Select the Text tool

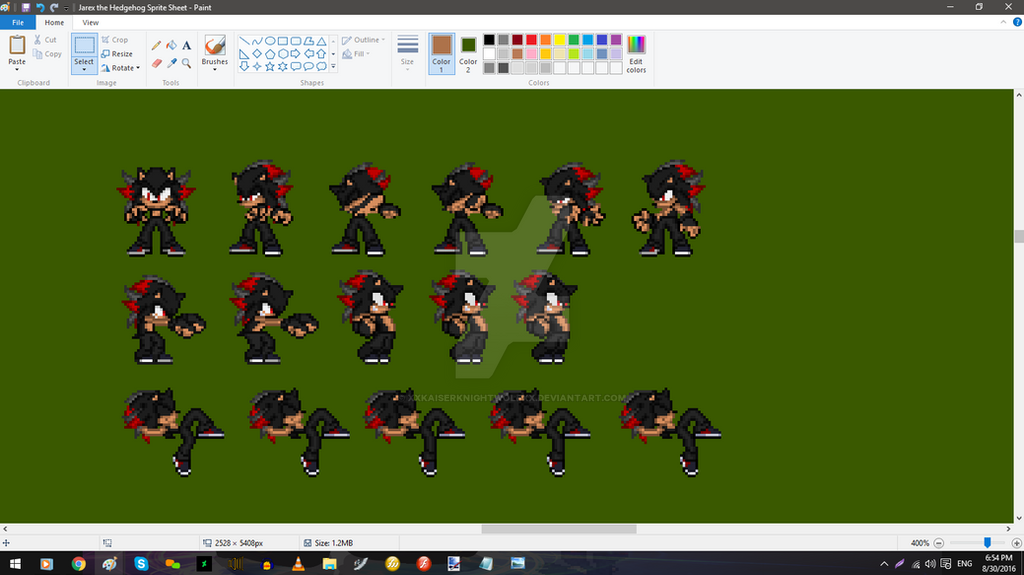click(x=187, y=46)
